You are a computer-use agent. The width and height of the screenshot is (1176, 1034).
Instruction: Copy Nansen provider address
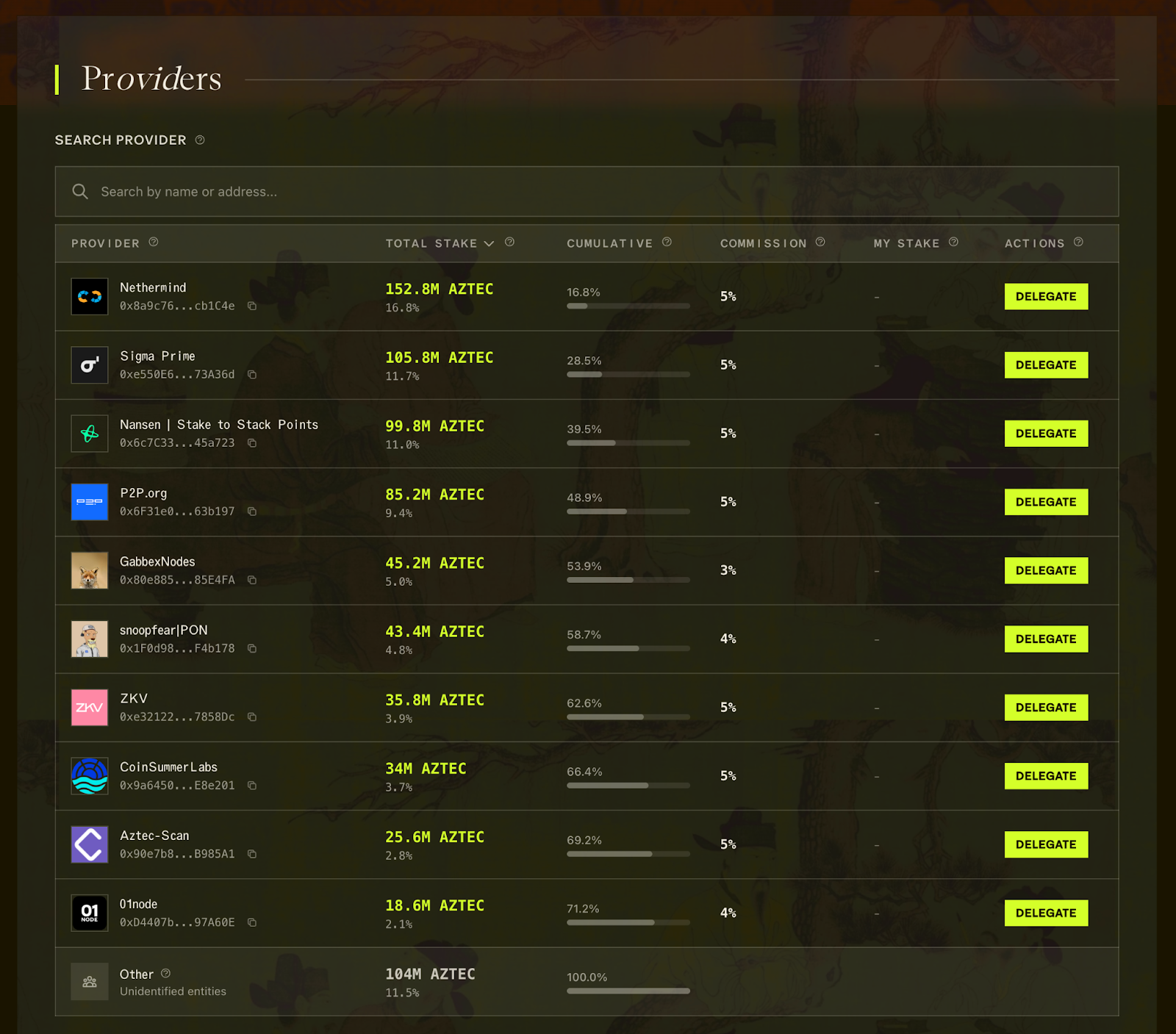[252, 443]
